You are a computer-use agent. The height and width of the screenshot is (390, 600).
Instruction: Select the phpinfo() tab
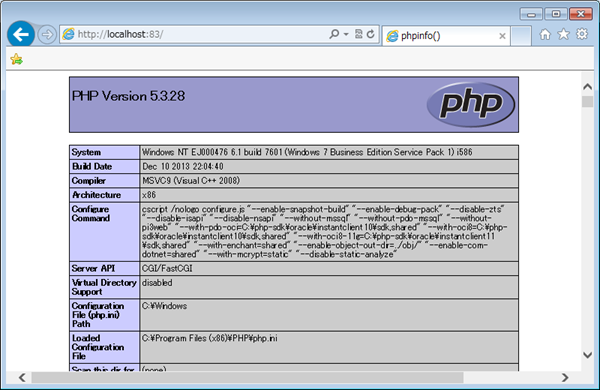tap(446, 36)
